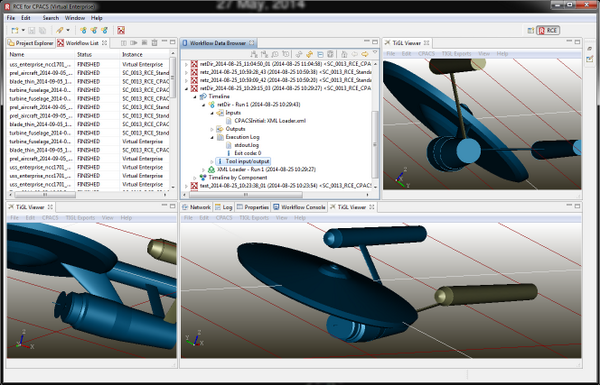Expand the XML Loader - Run 1 node
Image resolution: width=600 pixels, height=385 pixels.
click(203, 170)
